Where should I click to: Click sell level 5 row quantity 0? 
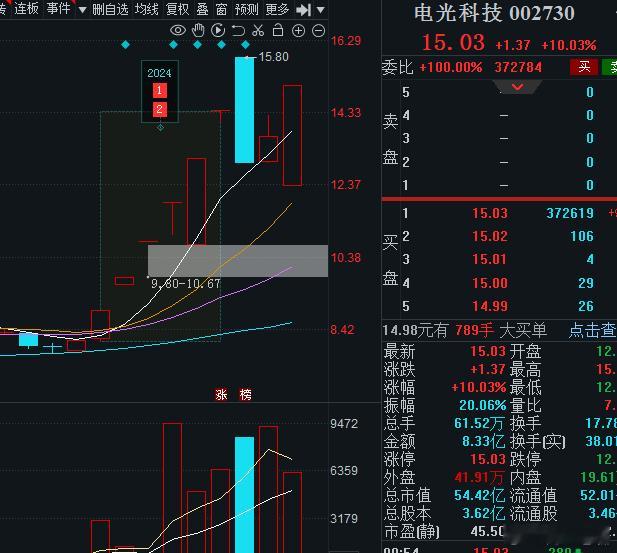(x=590, y=92)
